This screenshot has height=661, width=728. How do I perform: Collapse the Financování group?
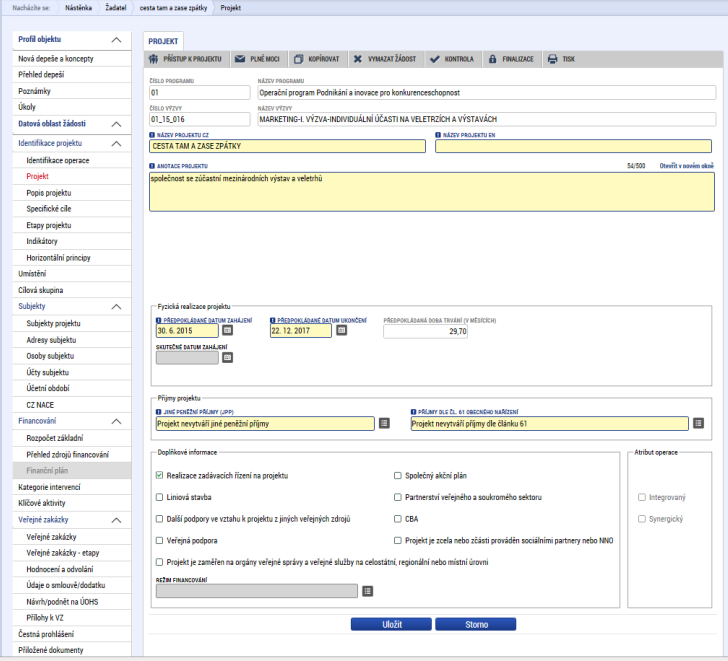(x=117, y=421)
